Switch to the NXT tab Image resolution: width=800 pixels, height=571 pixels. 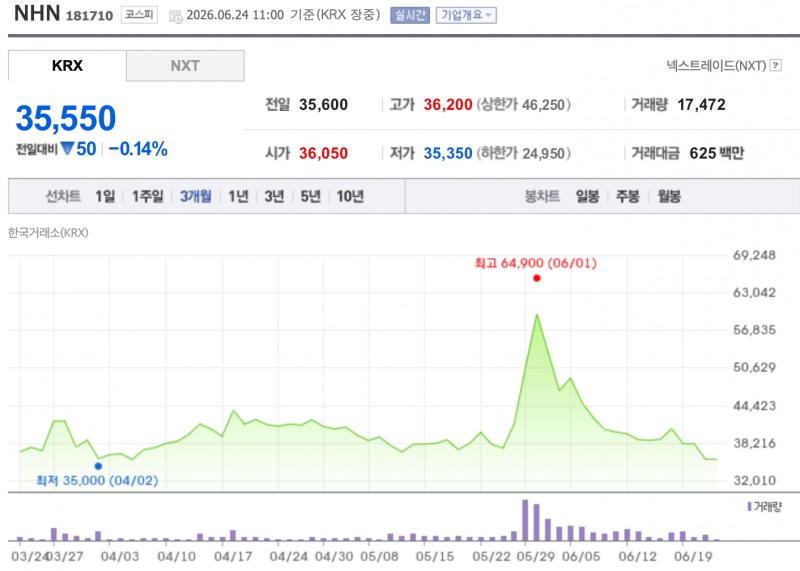click(185, 65)
